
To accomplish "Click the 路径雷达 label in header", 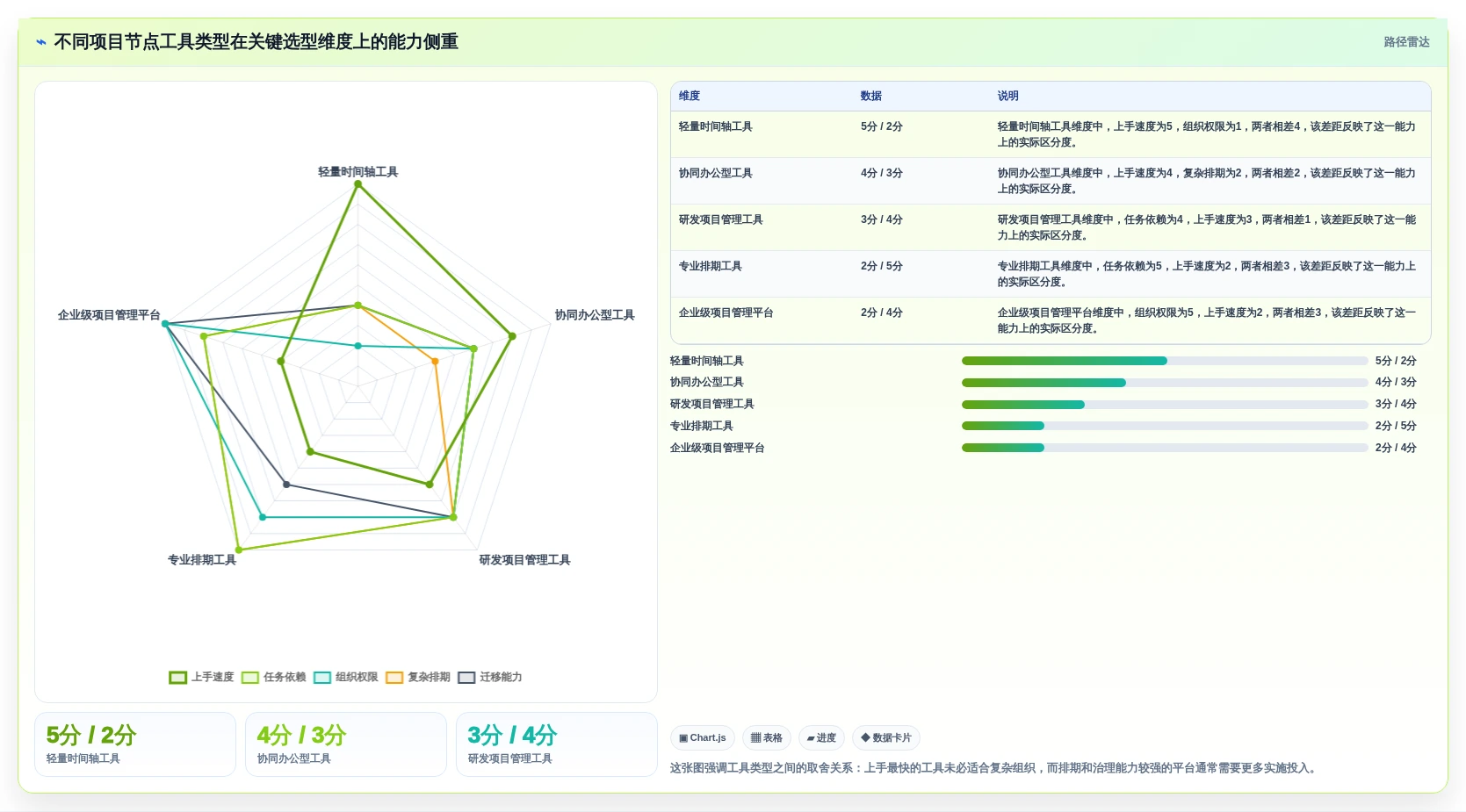I will (1406, 42).
